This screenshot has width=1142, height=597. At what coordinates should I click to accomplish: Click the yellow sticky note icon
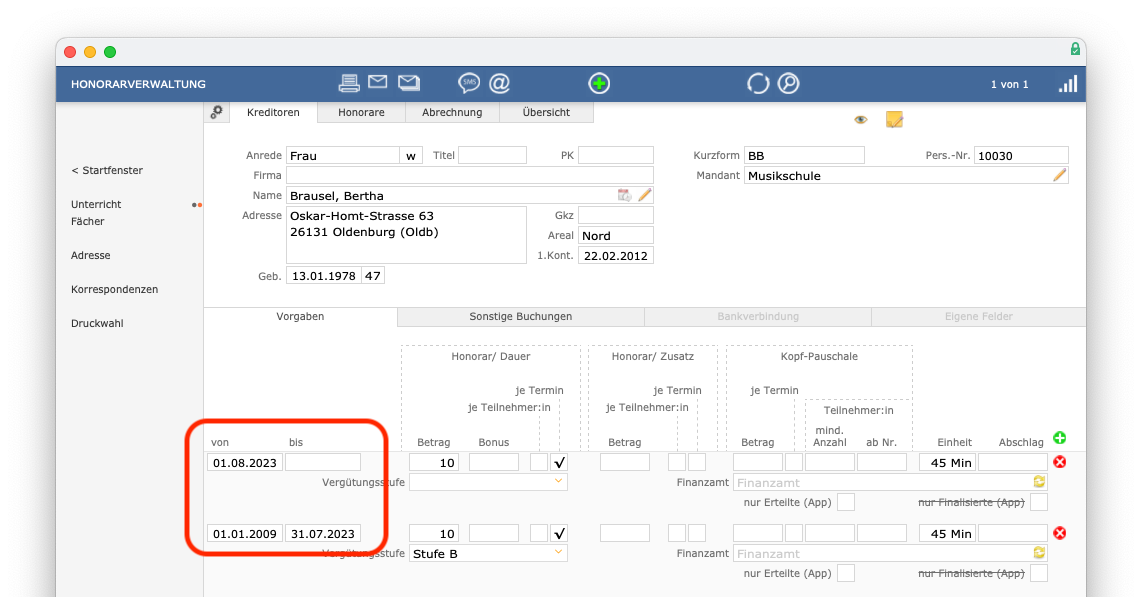894,119
